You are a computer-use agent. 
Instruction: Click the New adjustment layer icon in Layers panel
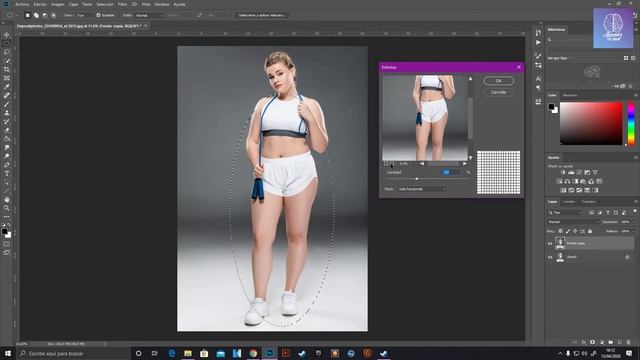pyautogui.click(x=602, y=342)
